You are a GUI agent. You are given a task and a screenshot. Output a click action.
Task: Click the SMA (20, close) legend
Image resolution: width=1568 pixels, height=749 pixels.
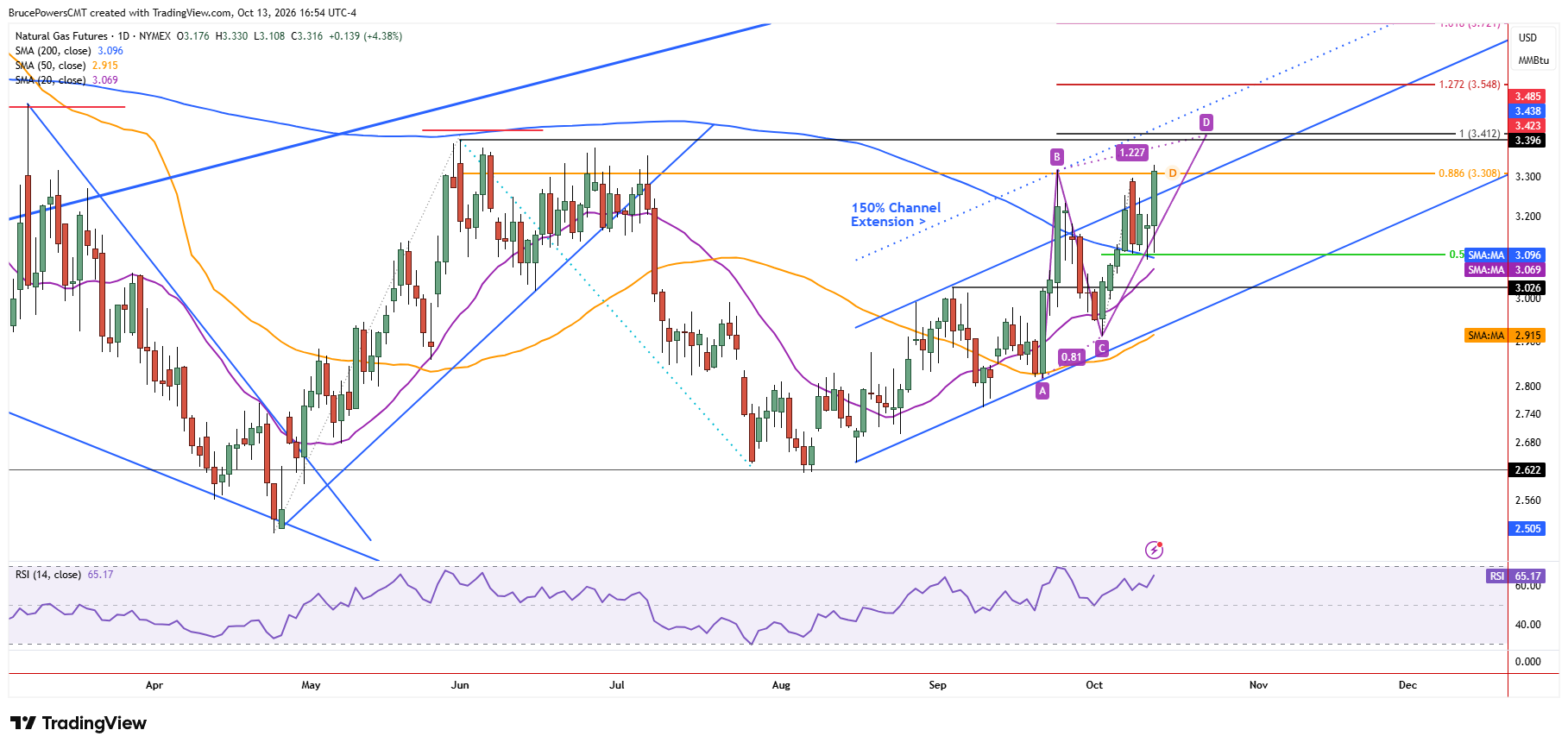(x=66, y=80)
